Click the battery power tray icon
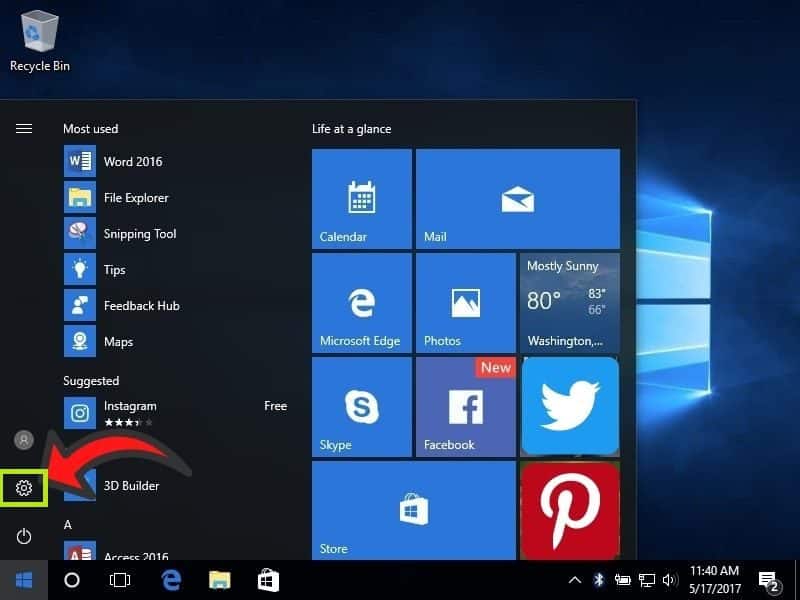This screenshot has width=800, height=600. click(x=622, y=580)
